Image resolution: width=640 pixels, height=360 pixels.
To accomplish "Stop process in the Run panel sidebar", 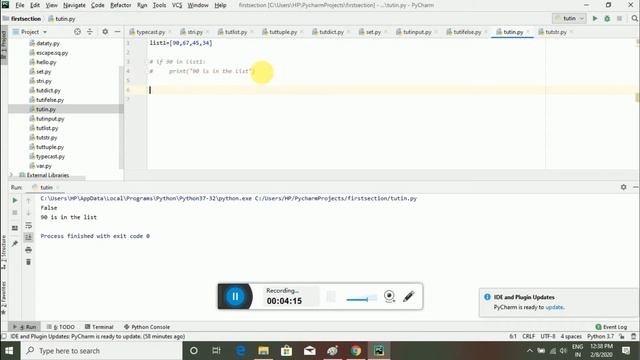I will (x=15, y=213).
